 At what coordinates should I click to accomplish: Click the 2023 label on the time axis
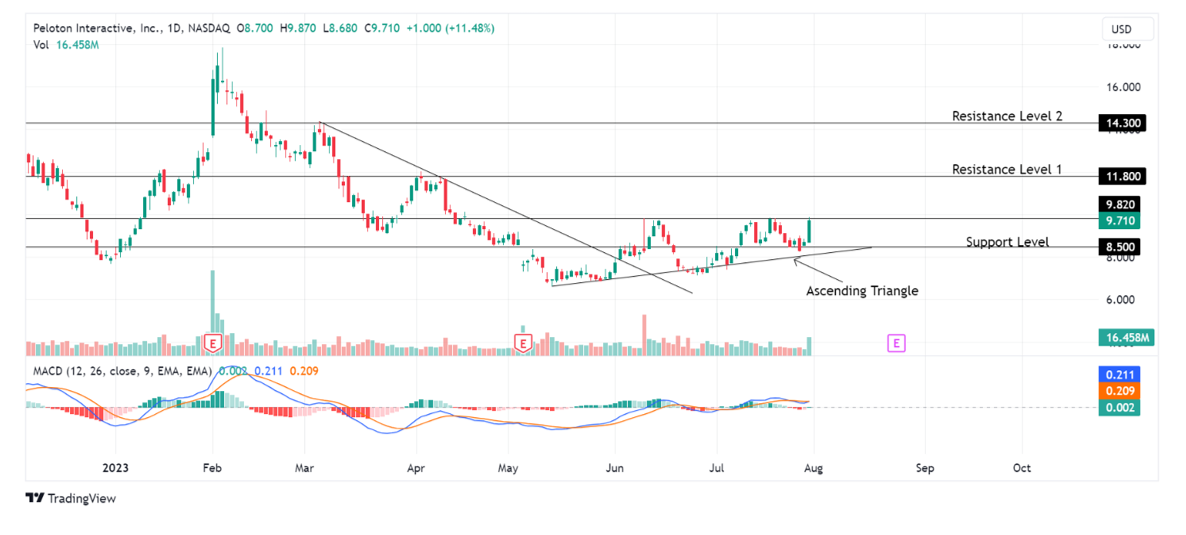point(114,468)
